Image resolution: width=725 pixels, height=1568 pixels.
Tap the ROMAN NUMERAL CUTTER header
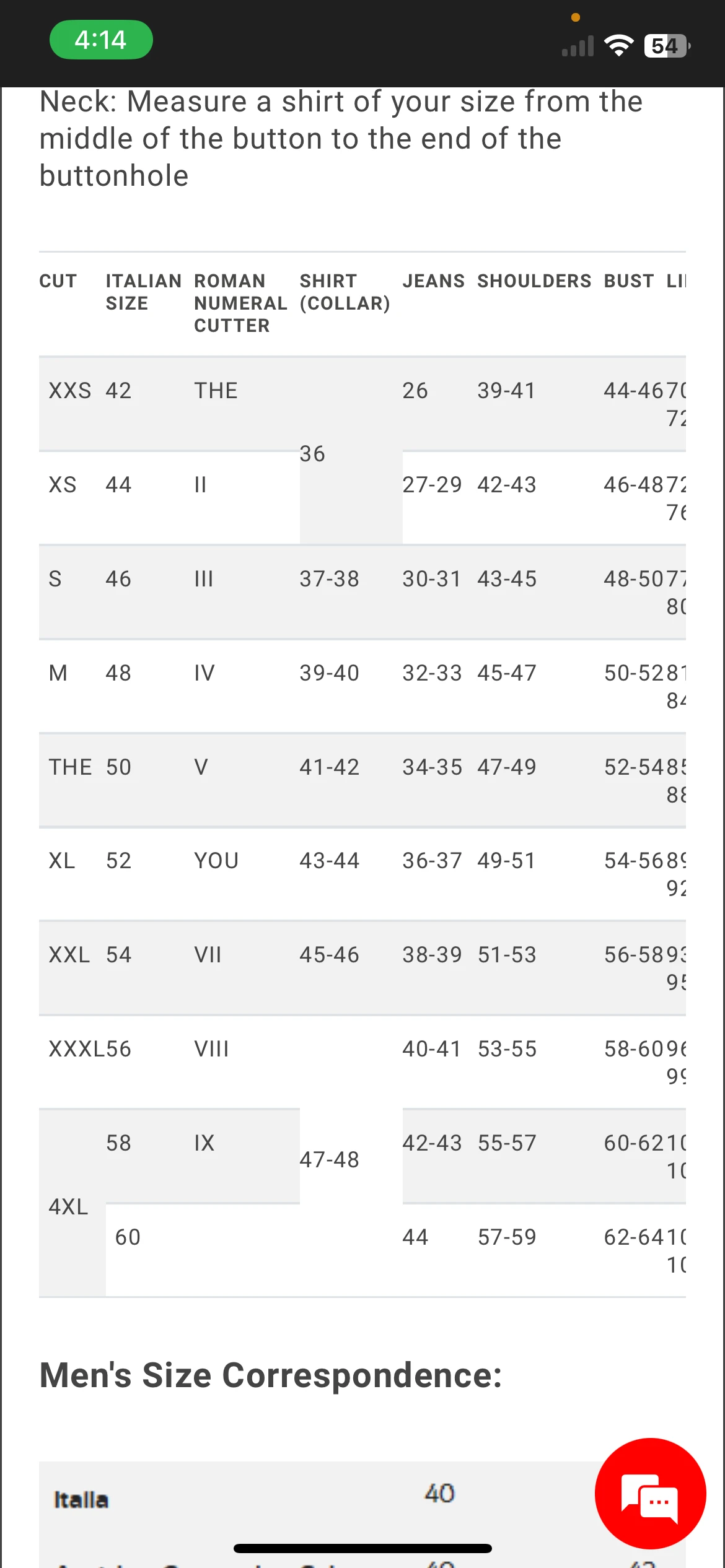tap(240, 303)
